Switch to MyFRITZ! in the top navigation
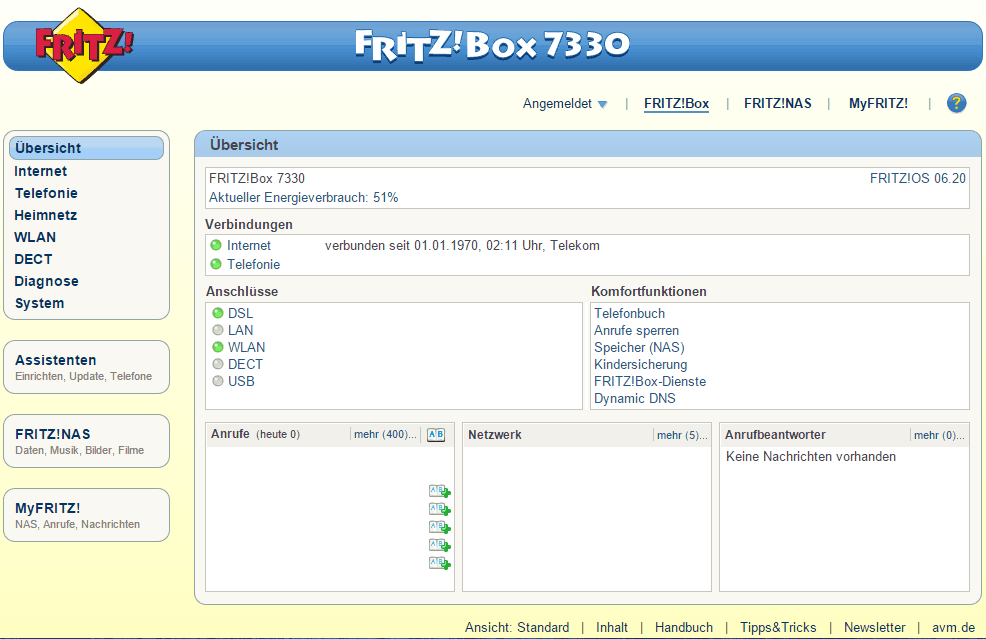The height and width of the screenshot is (639, 986). (x=878, y=104)
